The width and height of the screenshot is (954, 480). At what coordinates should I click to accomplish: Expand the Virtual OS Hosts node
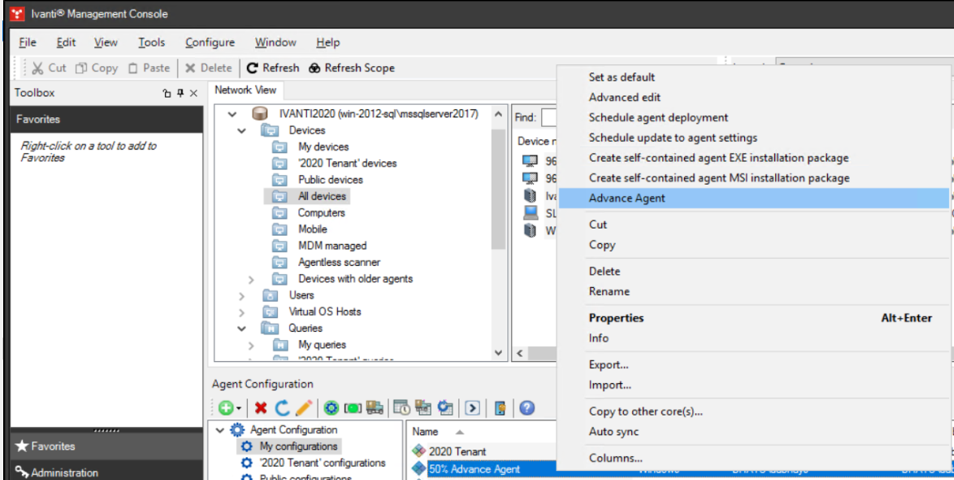pyautogui.click(x=242, y=311)
